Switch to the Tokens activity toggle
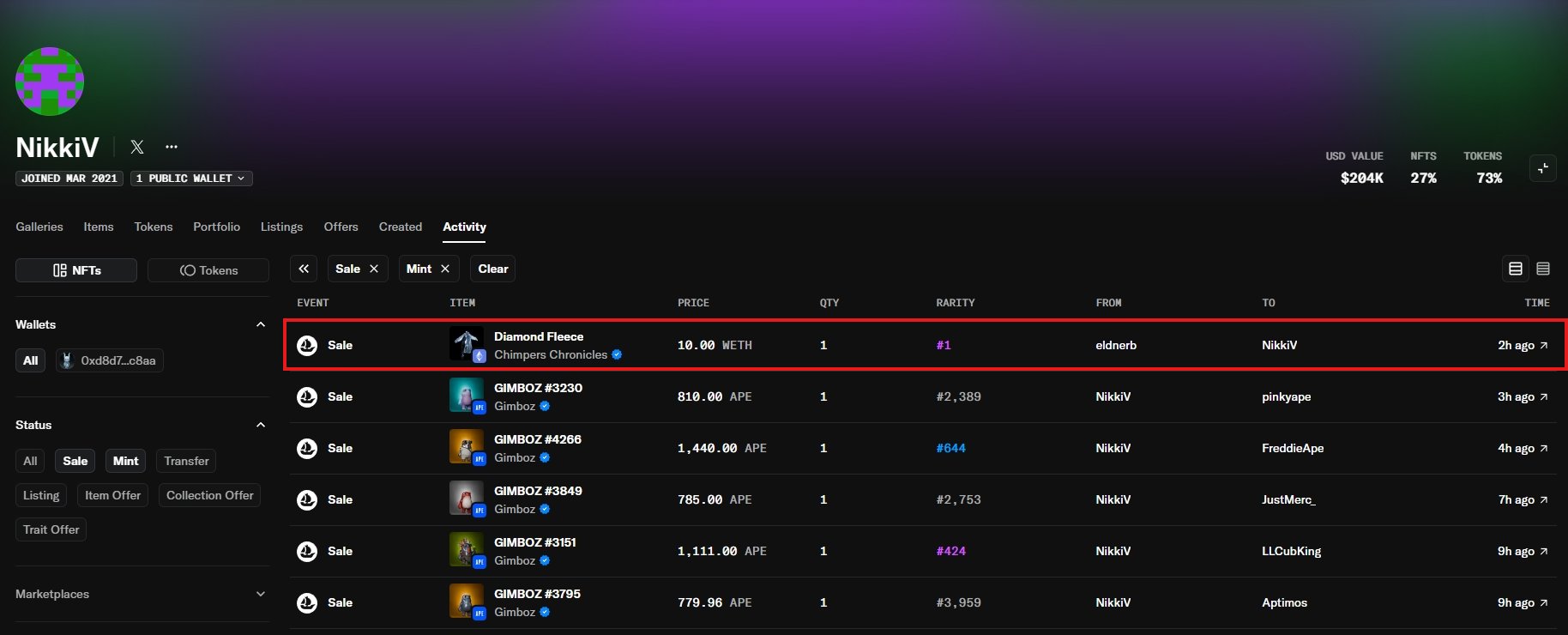The image size is (1568, 635). click(208, 270)
